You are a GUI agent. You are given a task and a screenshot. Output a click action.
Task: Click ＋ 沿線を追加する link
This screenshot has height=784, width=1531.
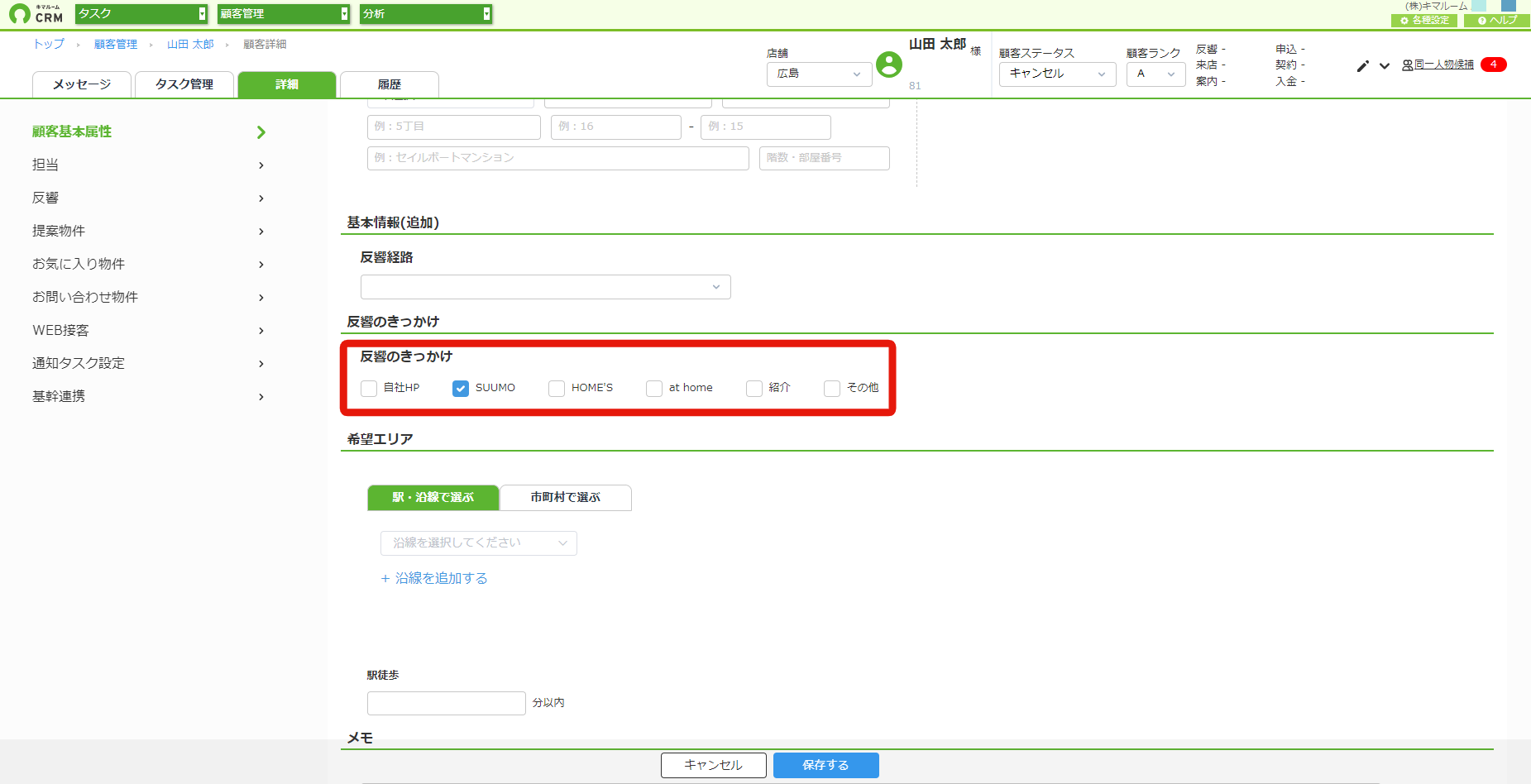pos(434,578)
